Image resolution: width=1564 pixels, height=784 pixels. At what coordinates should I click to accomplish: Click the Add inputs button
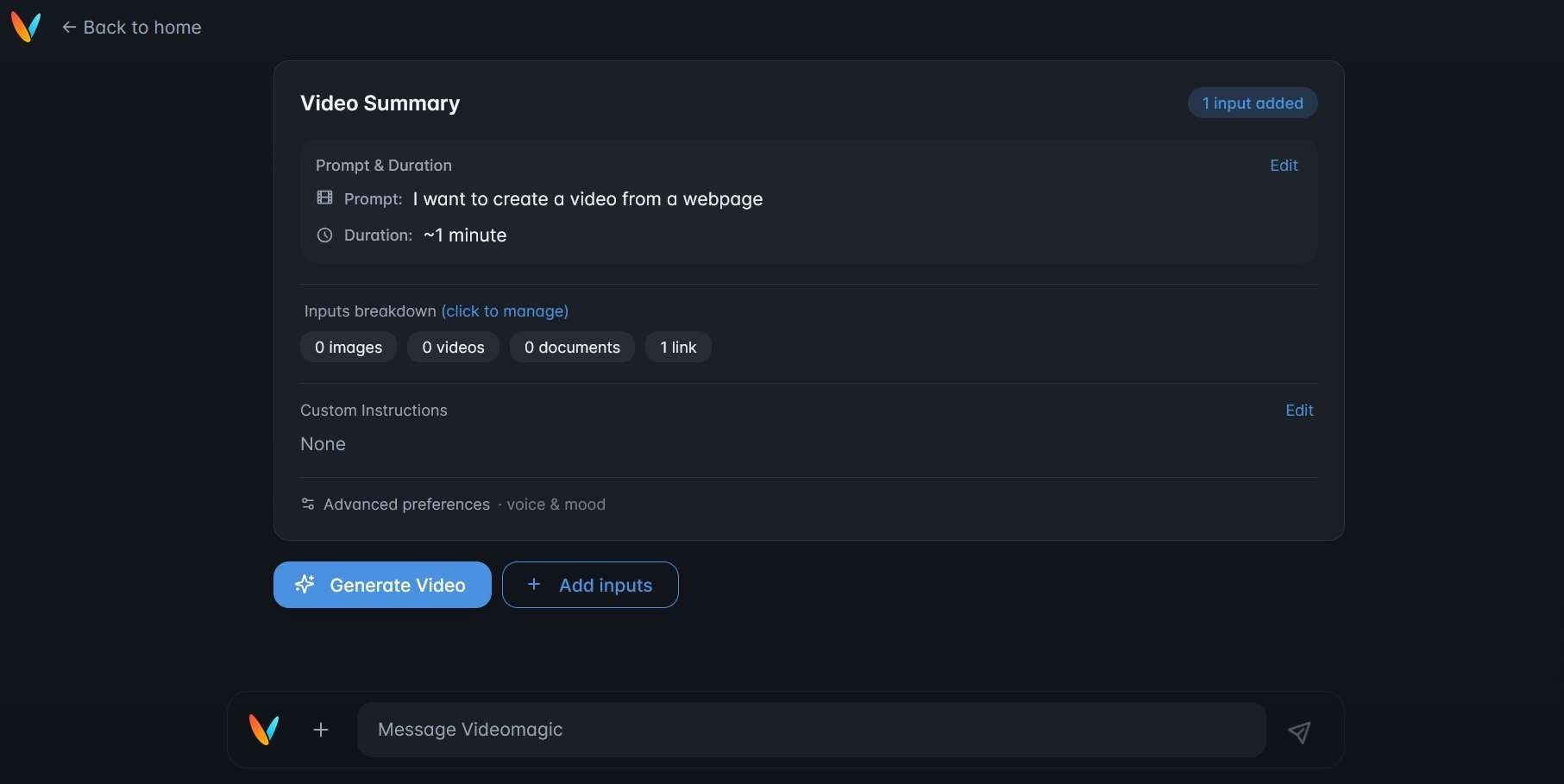pyautogui.click(x=590, y=585)
